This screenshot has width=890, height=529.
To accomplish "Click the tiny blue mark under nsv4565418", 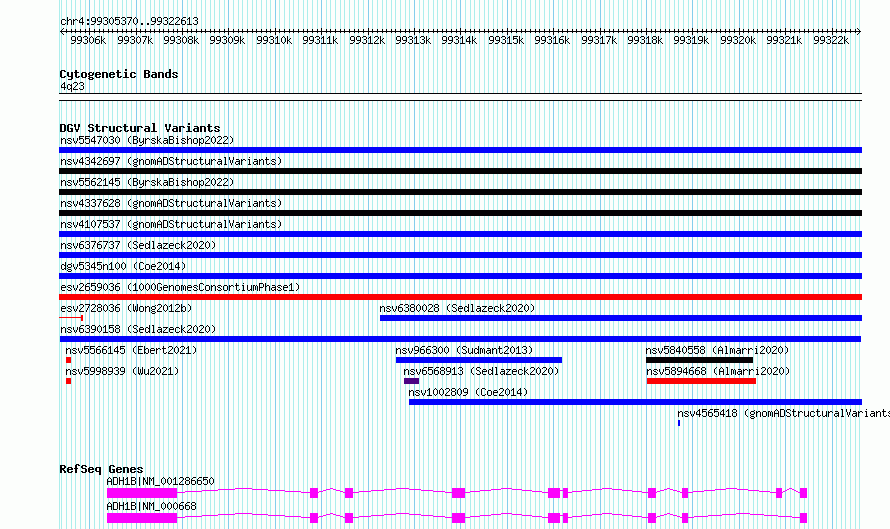I will [x=679, y=423].
